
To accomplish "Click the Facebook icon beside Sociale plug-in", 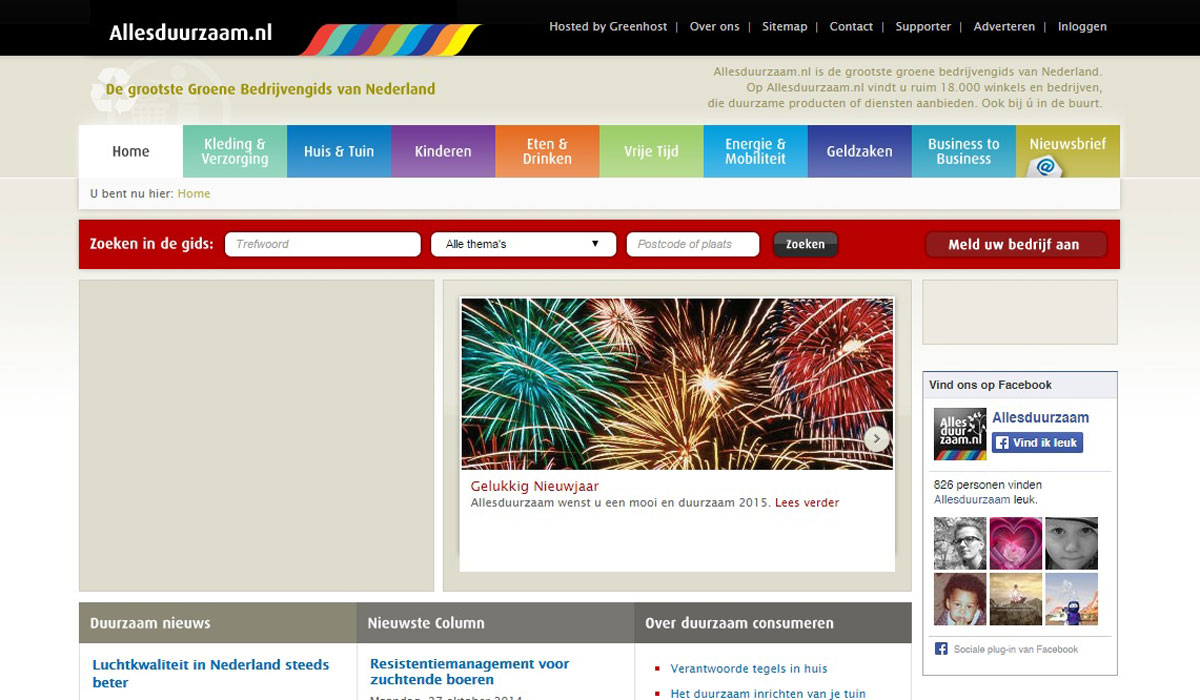I will (941, 649).
